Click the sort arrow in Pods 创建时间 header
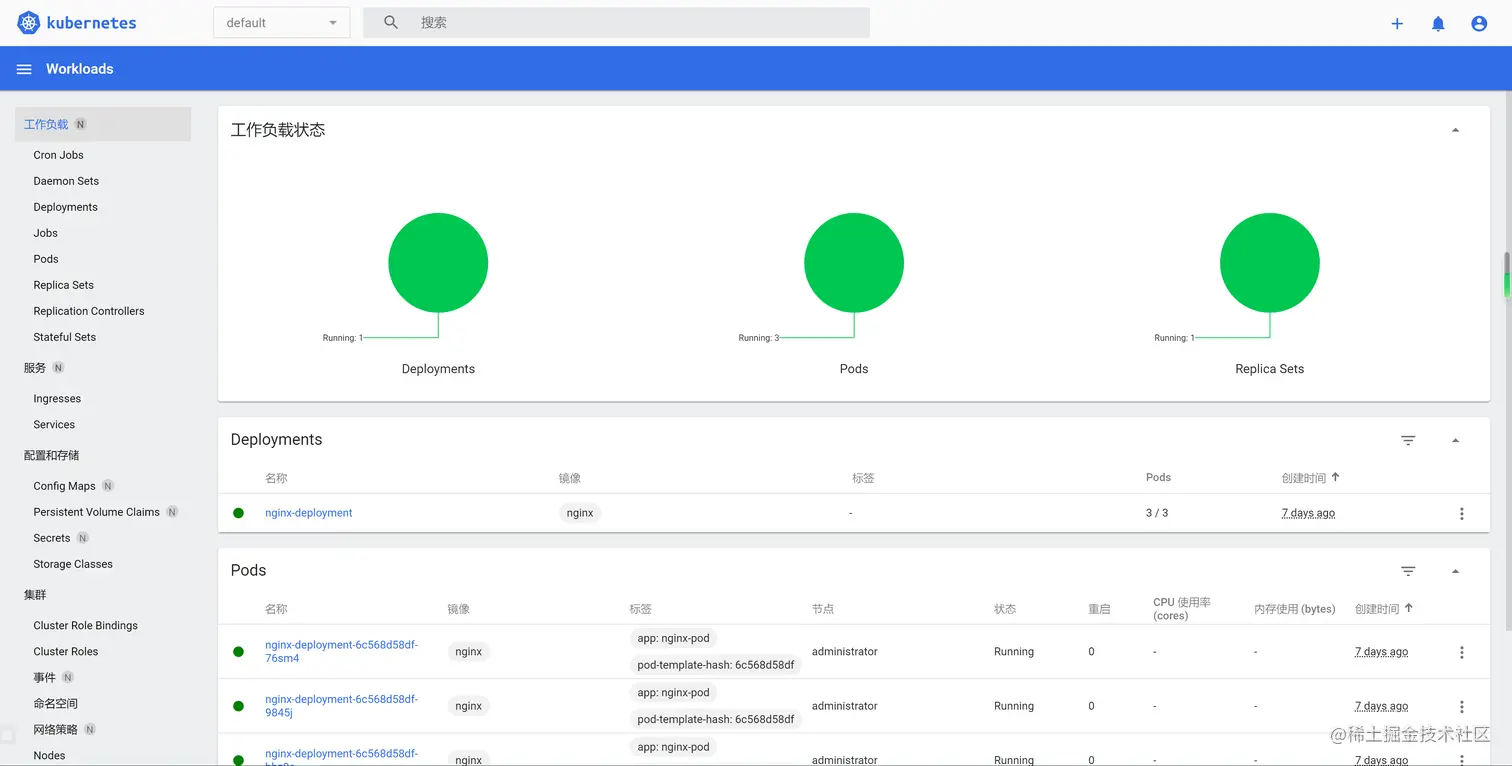This screenshot has width=1512, height=766. (1409, 607)
